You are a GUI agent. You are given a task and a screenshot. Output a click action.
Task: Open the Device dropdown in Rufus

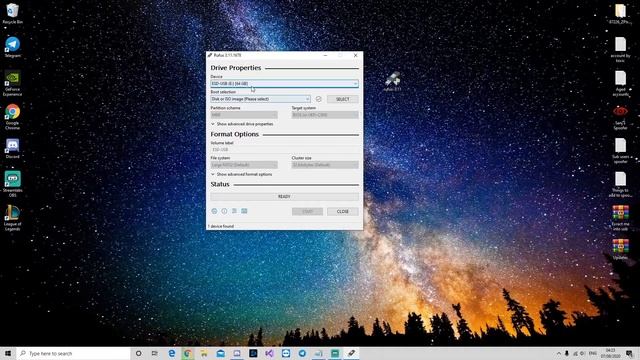284,84
